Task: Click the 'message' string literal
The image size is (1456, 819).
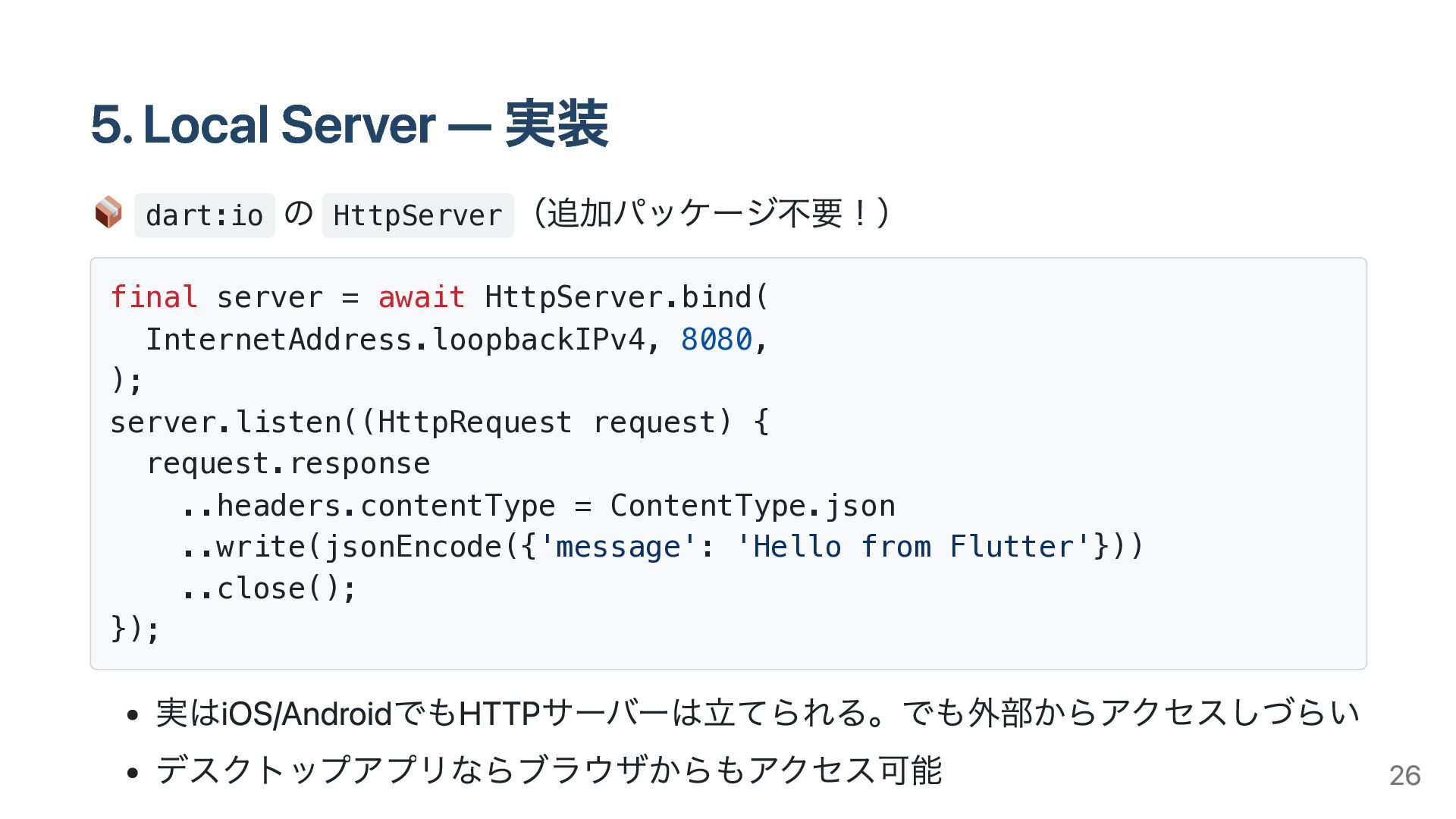Action: click(618, 547)
